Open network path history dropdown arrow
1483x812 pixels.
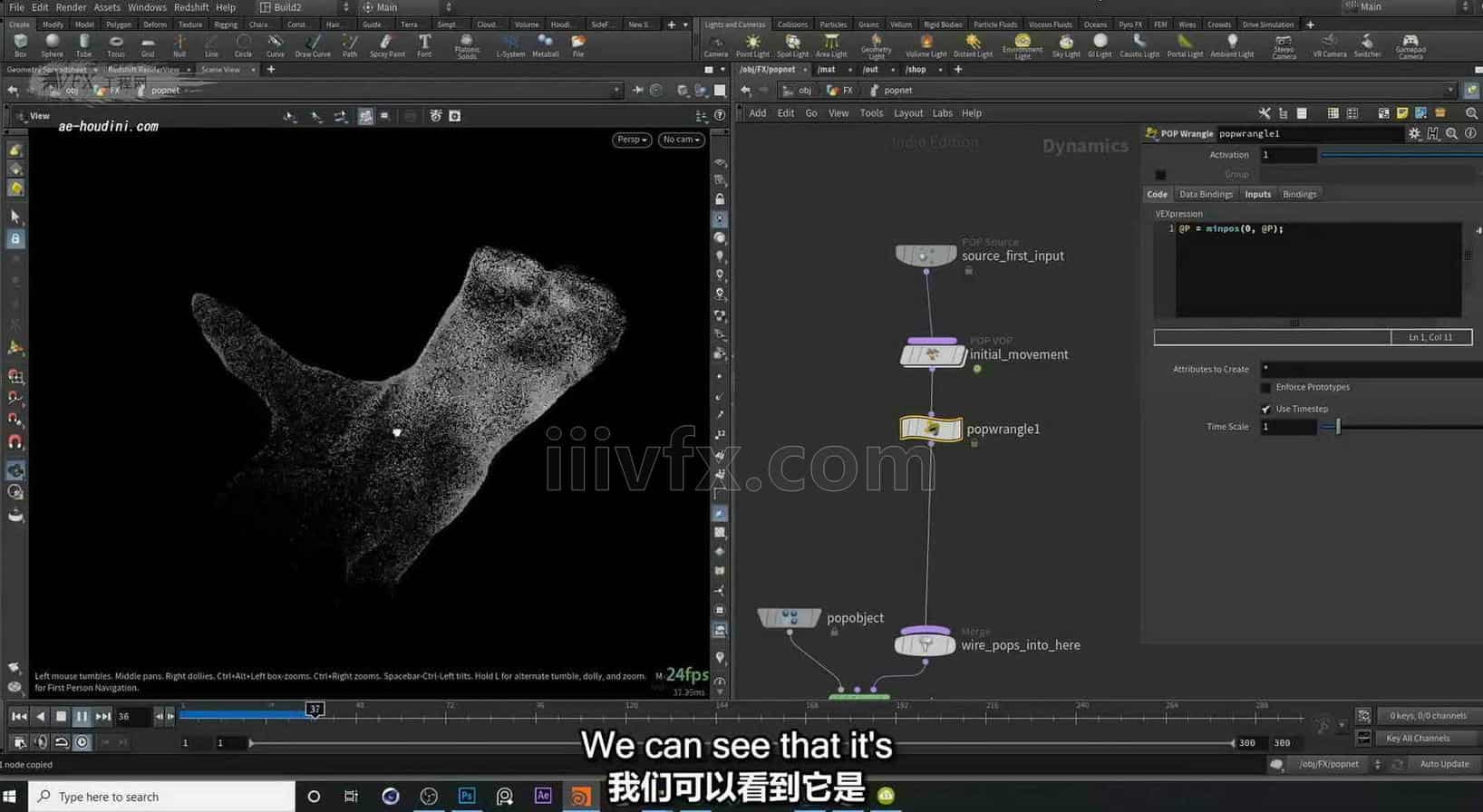tap(1450, 90)
